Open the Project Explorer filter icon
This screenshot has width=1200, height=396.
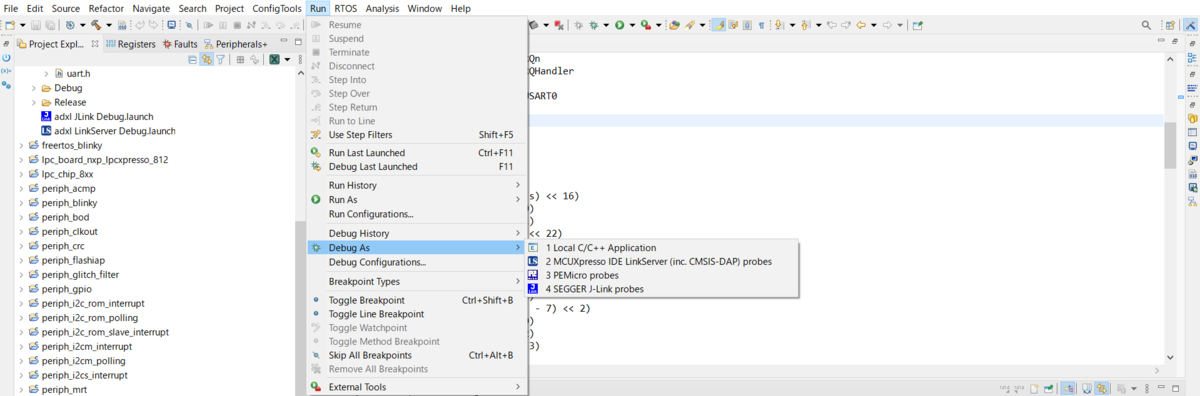[x=221, y=60]
